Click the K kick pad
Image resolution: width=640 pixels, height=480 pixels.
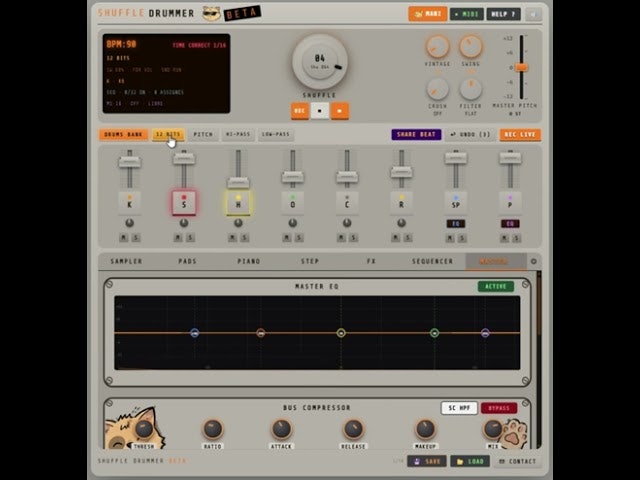(129, 202)
